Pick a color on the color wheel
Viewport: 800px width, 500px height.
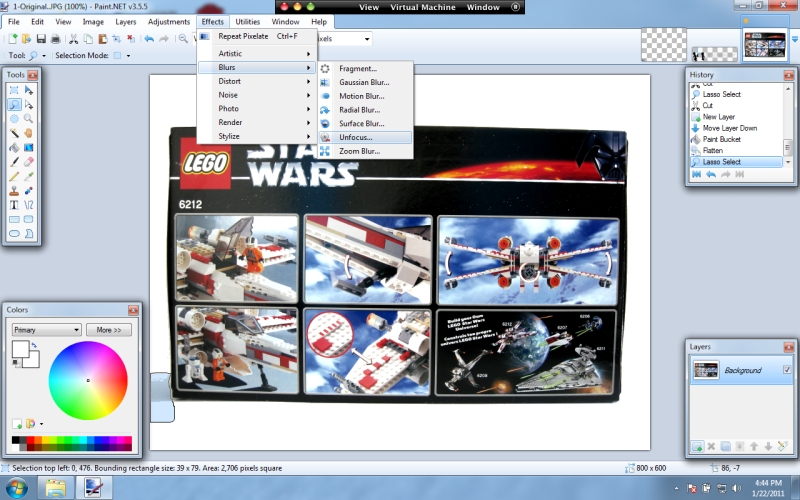(88, 381)
